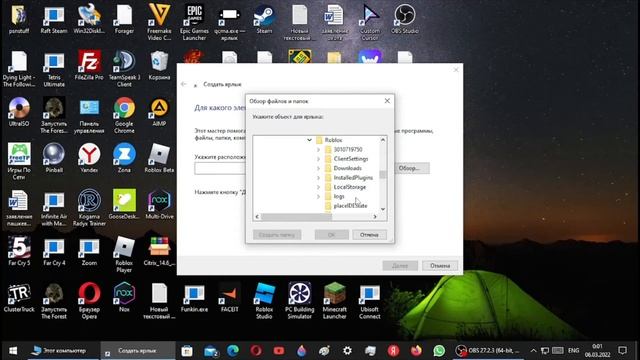The image size is (640, 360).
Task: Open Microsoft Edge from the taskbar
Action: (233, 351)
